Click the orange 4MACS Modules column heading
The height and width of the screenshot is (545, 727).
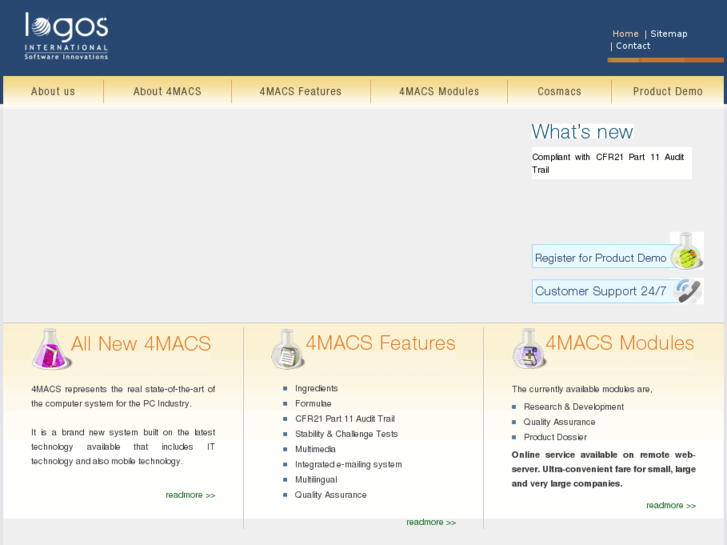[x=620, y=343]
